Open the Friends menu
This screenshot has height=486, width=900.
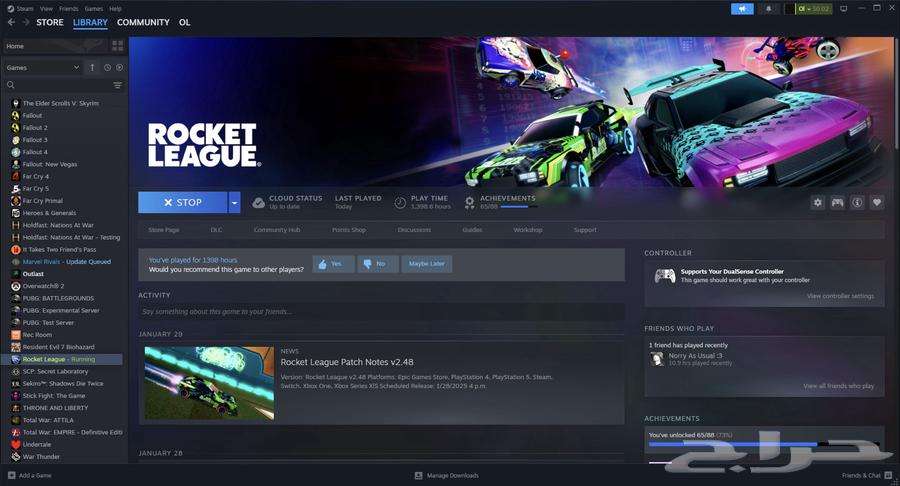pyautogui.click(x=68, y=9)
